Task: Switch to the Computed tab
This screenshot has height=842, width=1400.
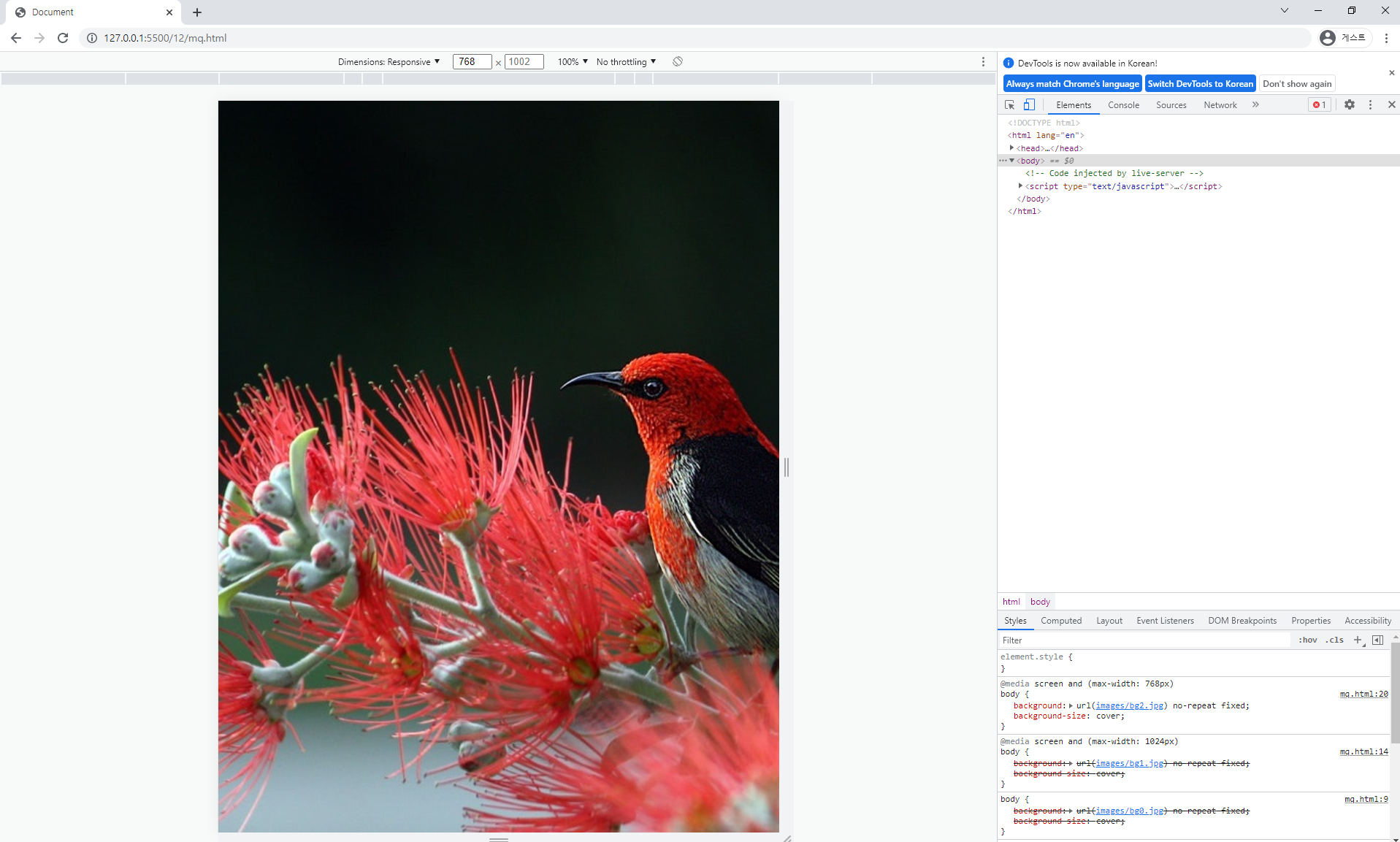Action: pos(1061,620)
